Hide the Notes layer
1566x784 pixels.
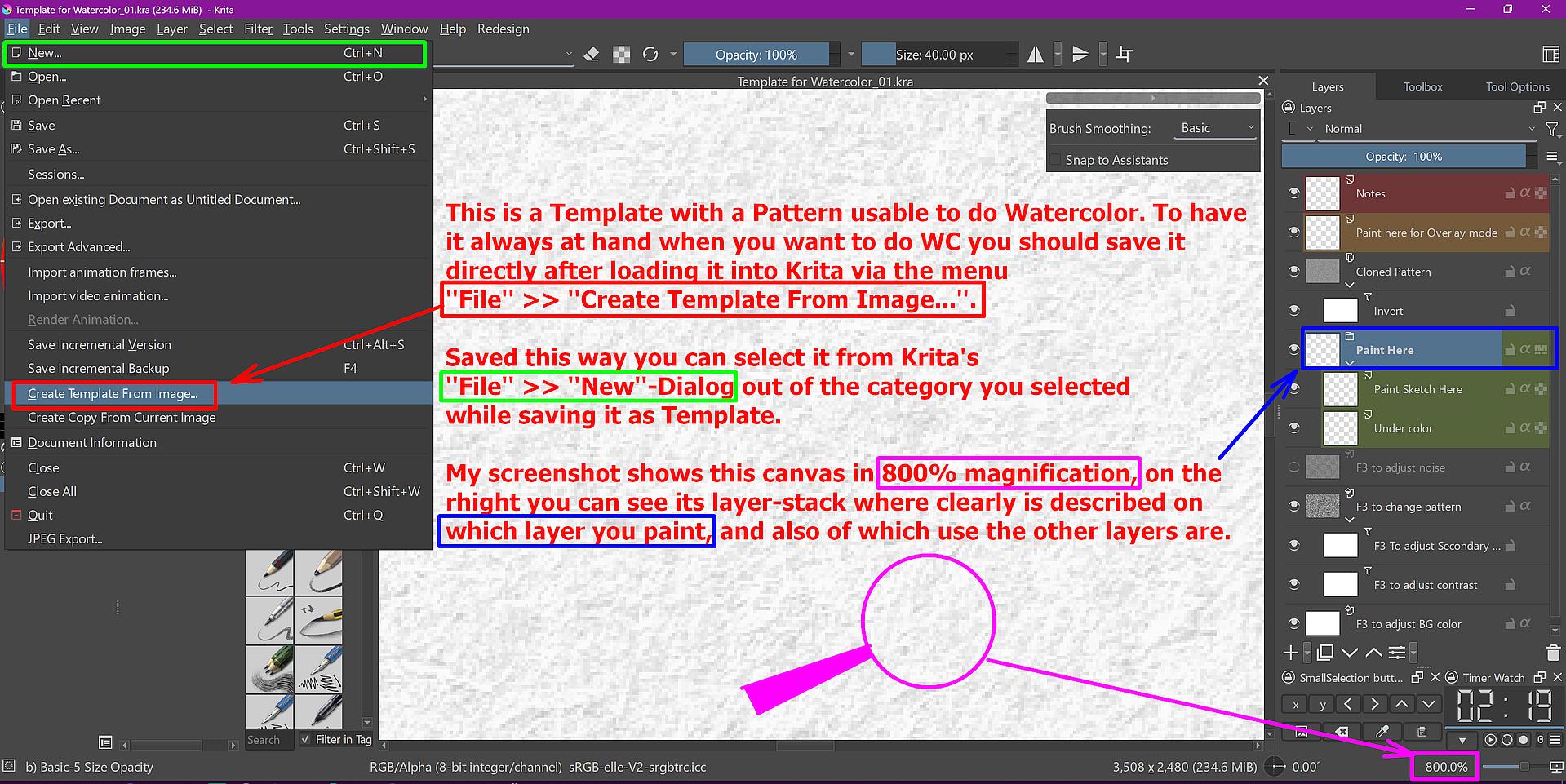coord(1294,193)
